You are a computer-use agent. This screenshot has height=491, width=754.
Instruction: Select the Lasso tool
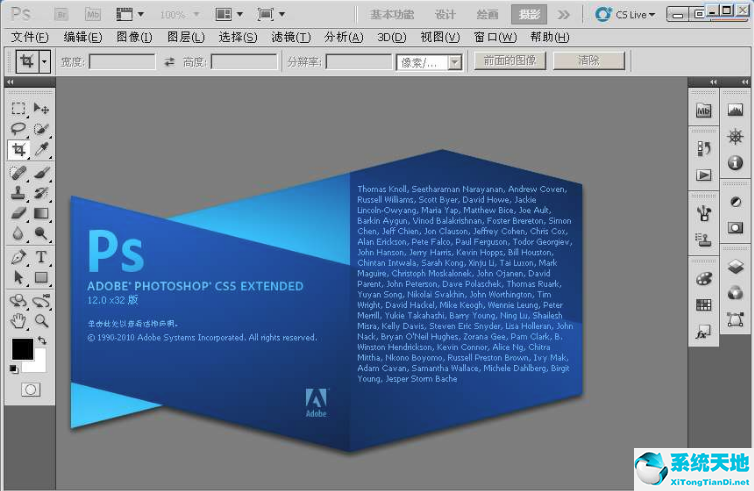[x=18, y=128]
